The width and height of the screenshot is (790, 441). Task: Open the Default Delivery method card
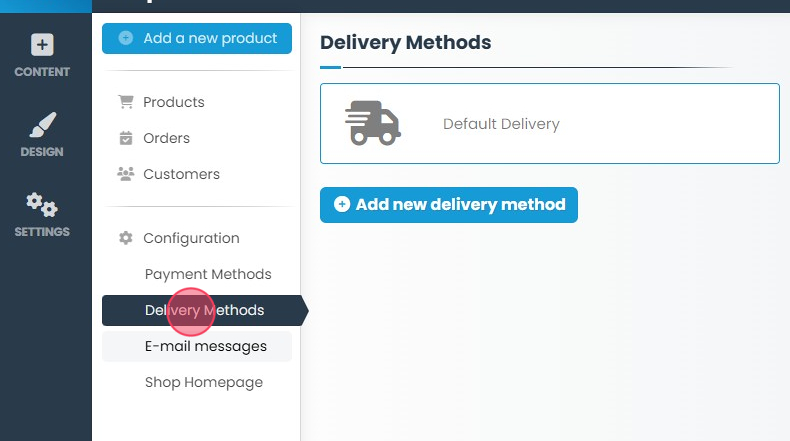[549, 124]
